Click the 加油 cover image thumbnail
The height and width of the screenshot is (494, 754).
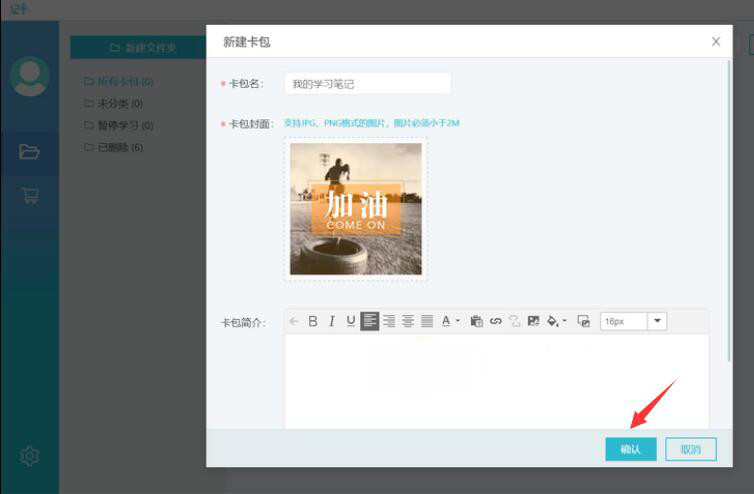(356, 208)
